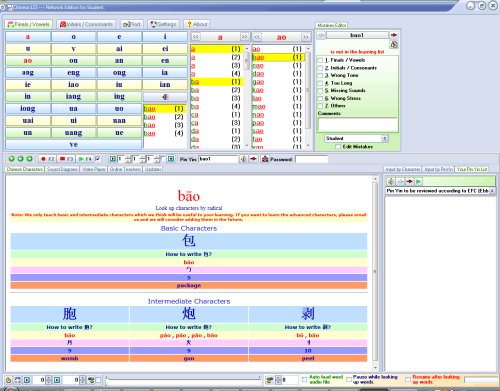Click the stepper arrows of first number field

(x=129, y=159)
